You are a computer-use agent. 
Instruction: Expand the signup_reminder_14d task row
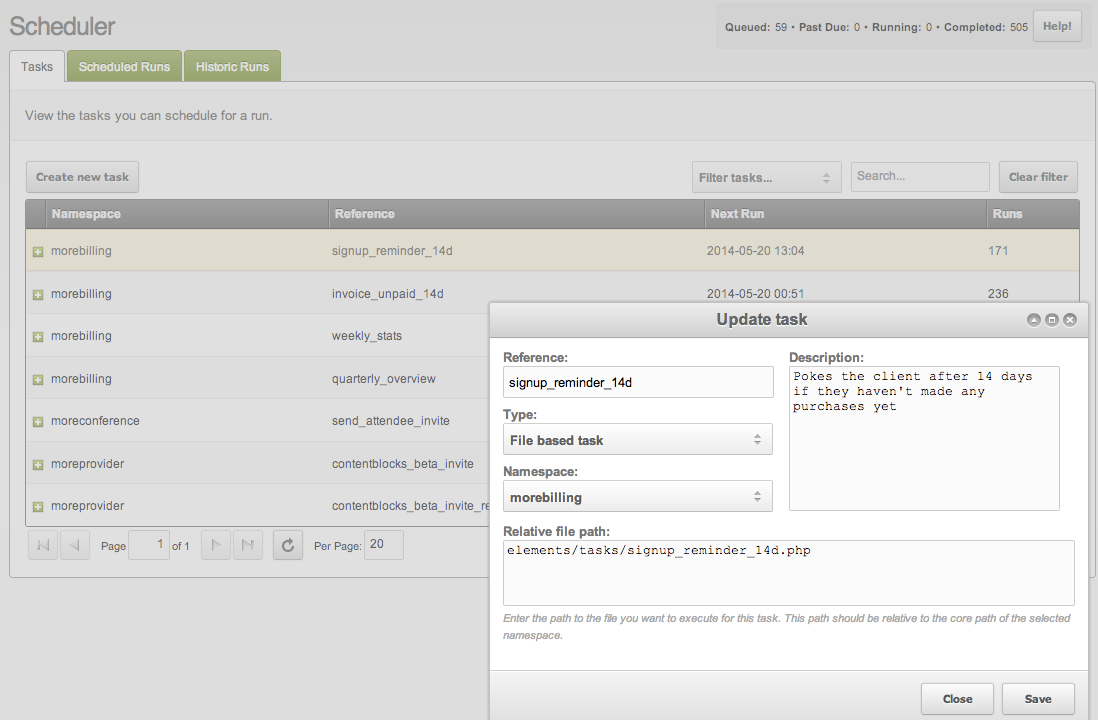coord(38,251)
